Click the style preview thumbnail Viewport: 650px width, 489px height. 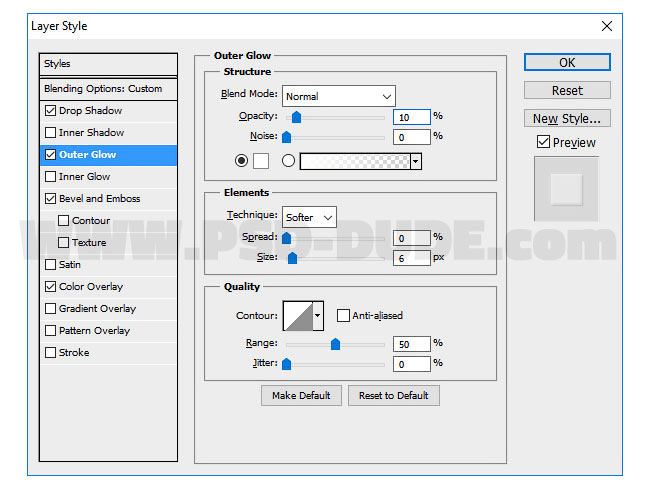pos(566,189)
